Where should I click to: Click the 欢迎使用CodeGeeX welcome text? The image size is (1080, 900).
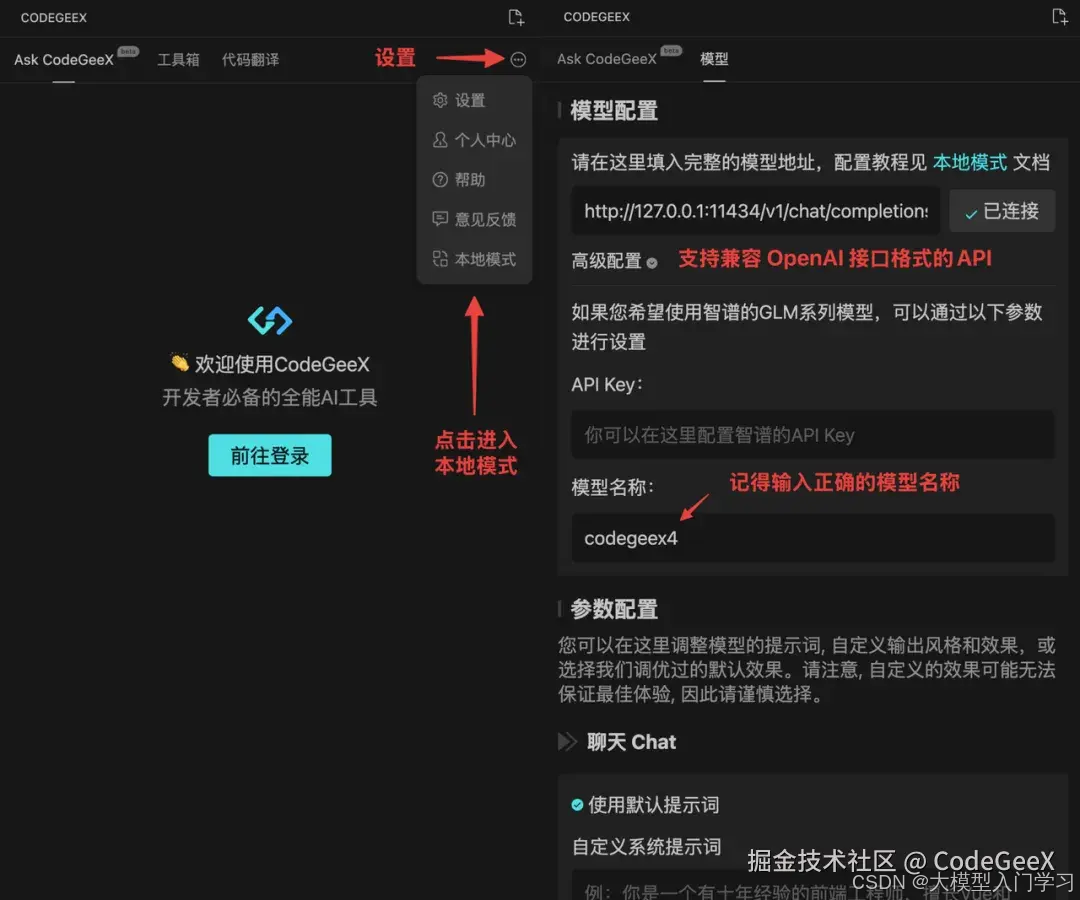[x=282, y=364]
